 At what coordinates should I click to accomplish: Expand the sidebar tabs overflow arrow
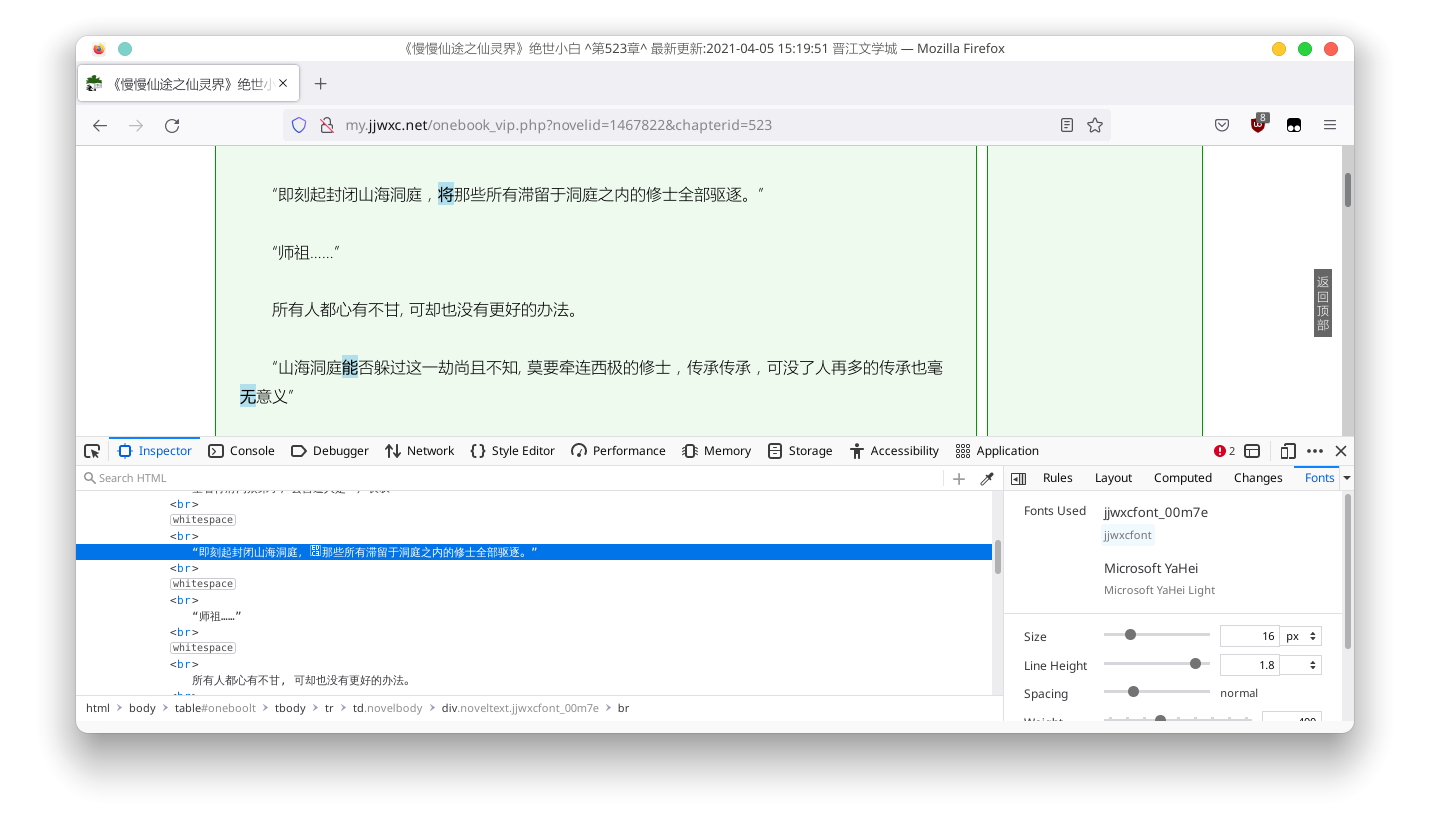pos(1346,479)
